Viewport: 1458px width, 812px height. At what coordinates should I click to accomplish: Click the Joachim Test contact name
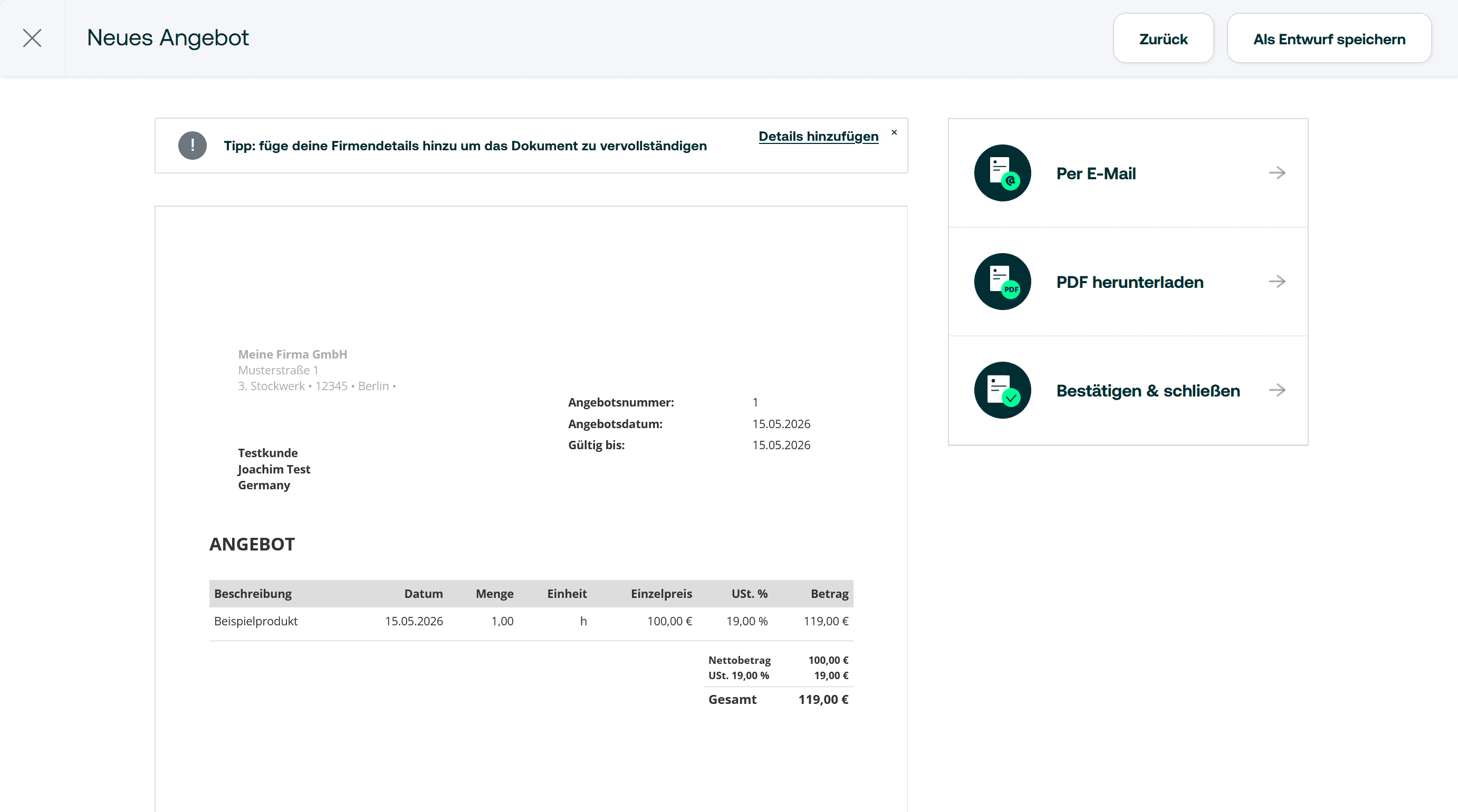(274, 469)
